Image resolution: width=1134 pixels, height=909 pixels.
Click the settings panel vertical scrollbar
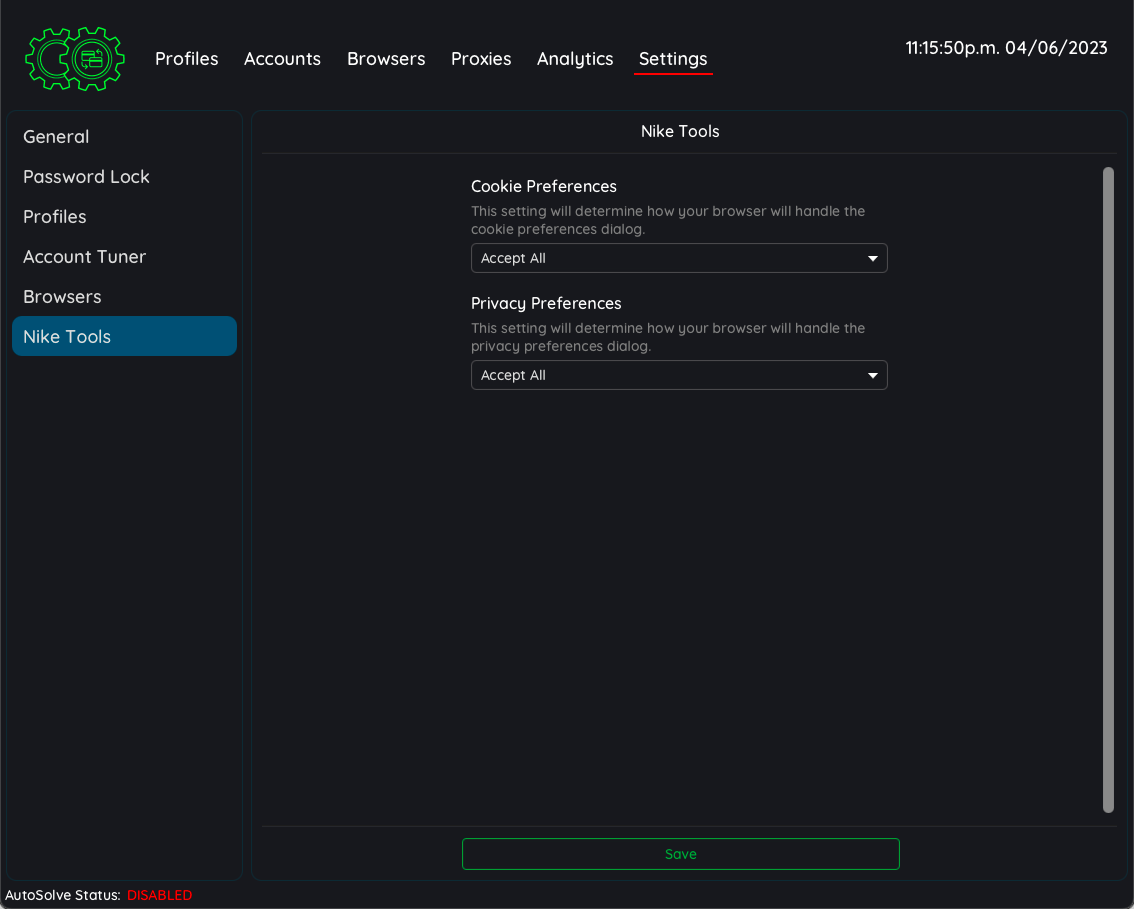(x=1108, y=490)
